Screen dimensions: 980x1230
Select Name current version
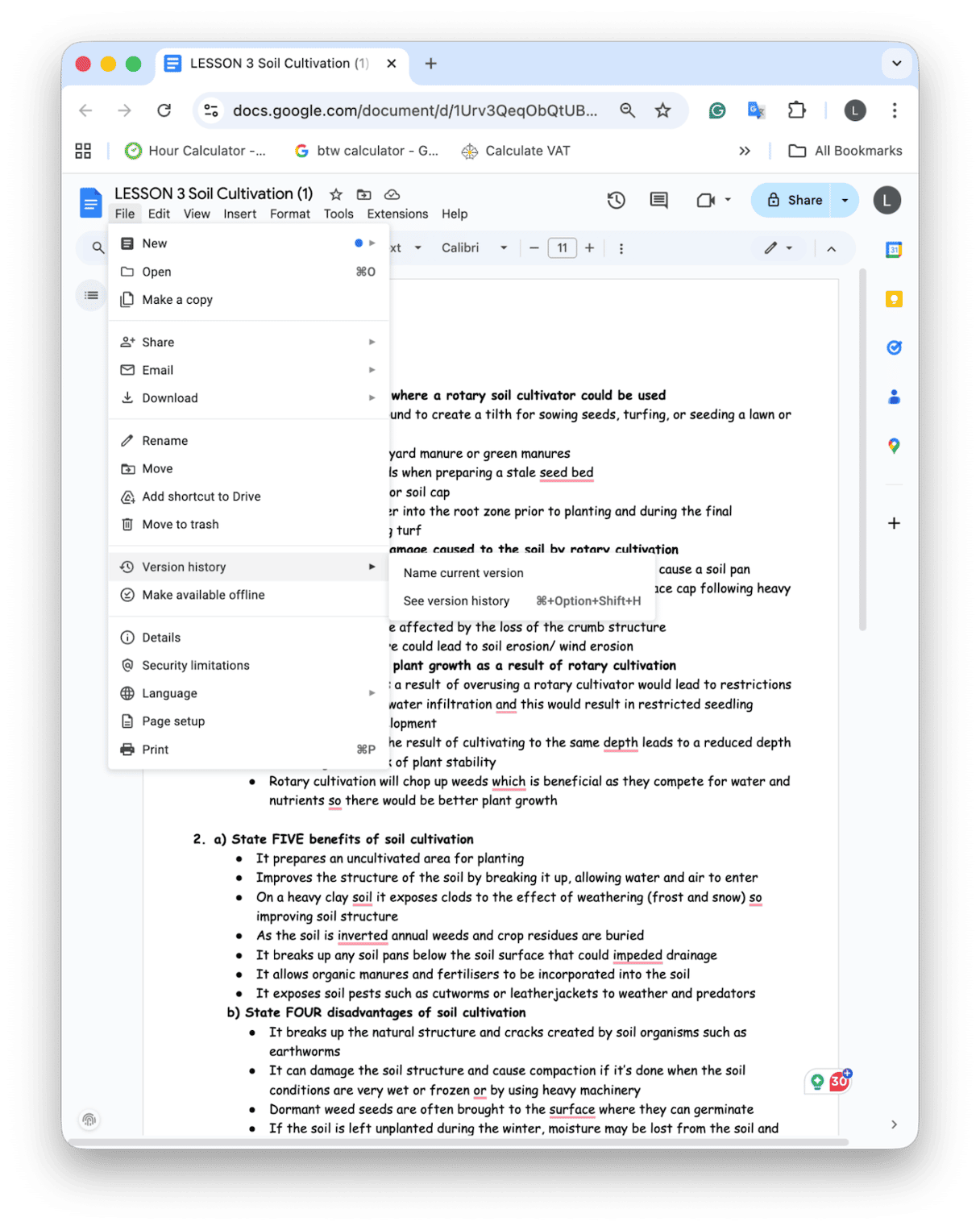coord(463,573)
